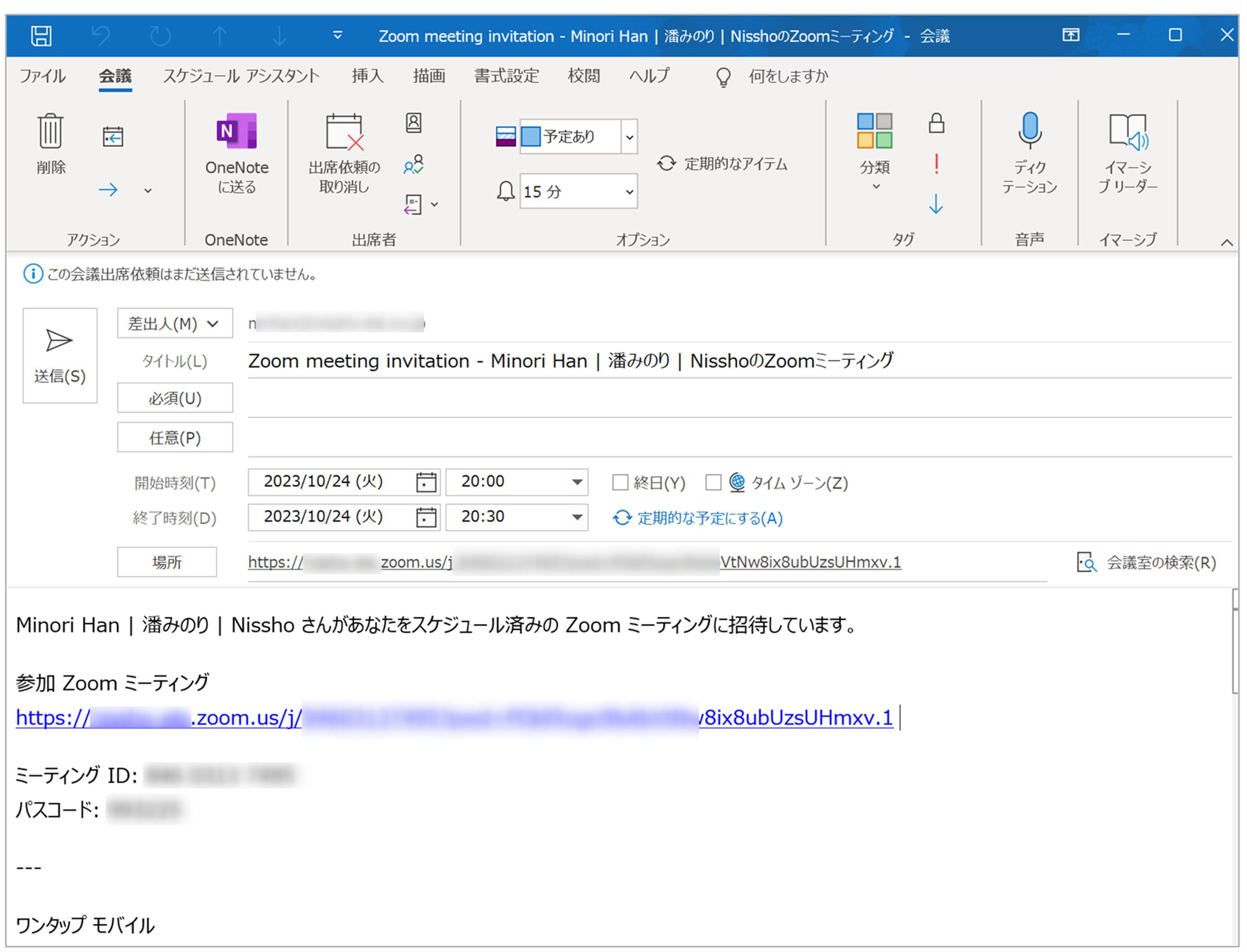Click 会議室の検索(R) button

point(1146,562)
